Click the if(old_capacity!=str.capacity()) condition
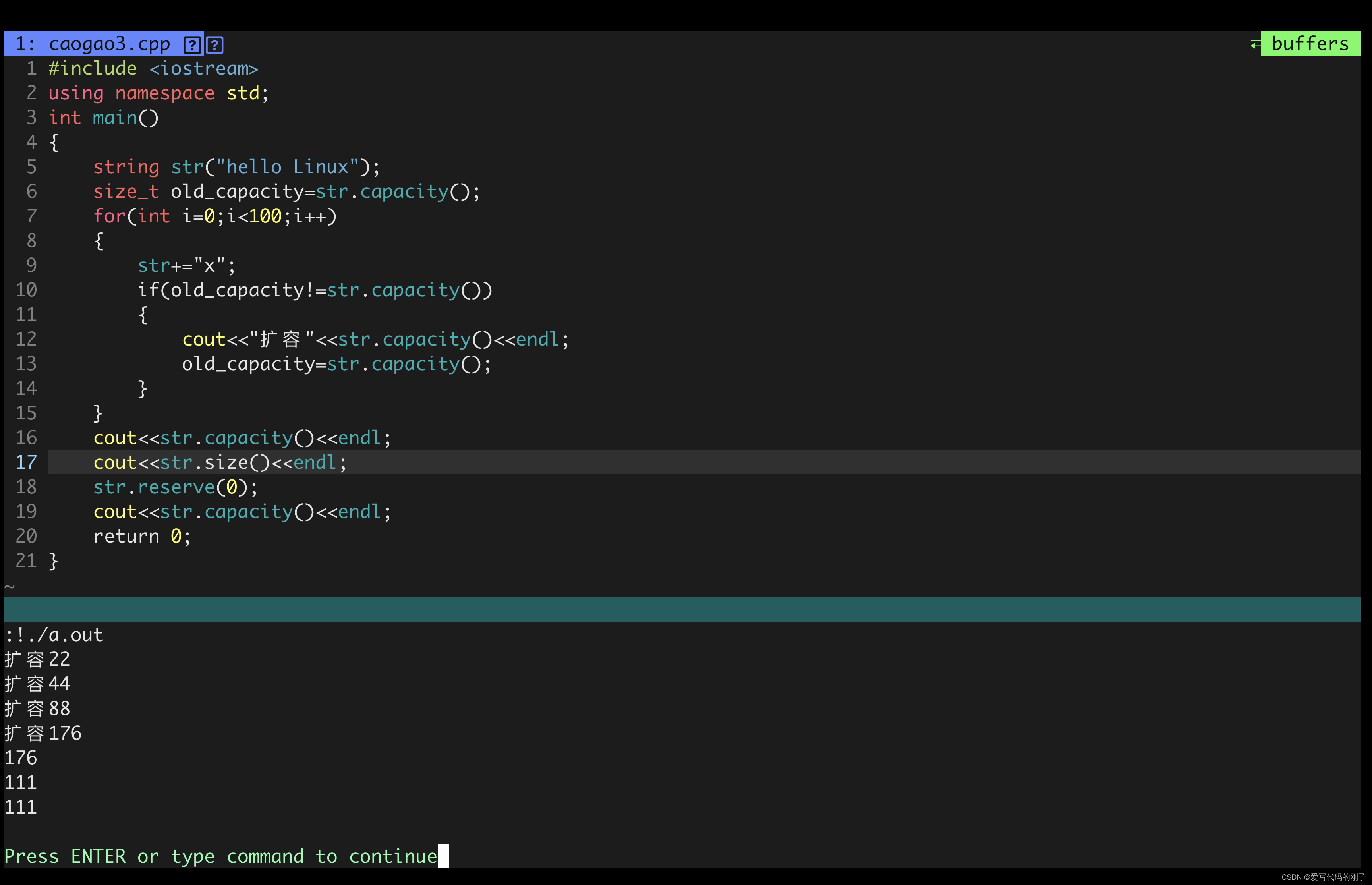Image resolution: width=1372 pixels, height=885 pixels. tap(315, 290)
